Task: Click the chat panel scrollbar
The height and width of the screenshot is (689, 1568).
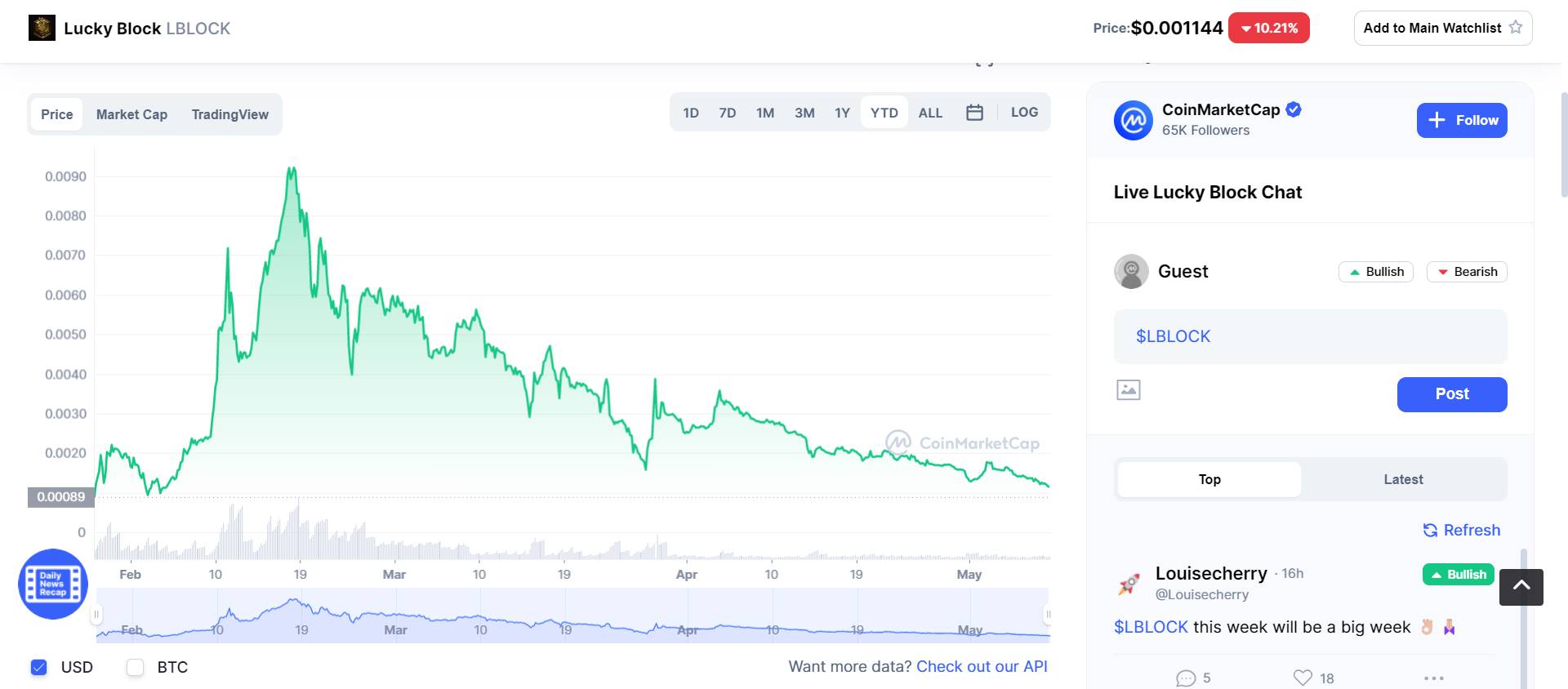Action: (1524, 620)
